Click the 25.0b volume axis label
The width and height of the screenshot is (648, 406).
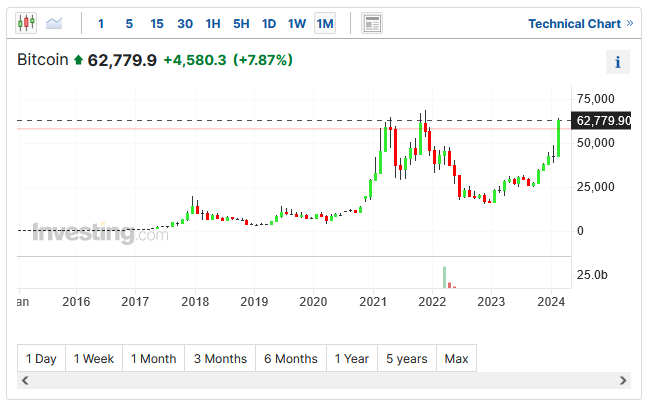coord(592,275)
